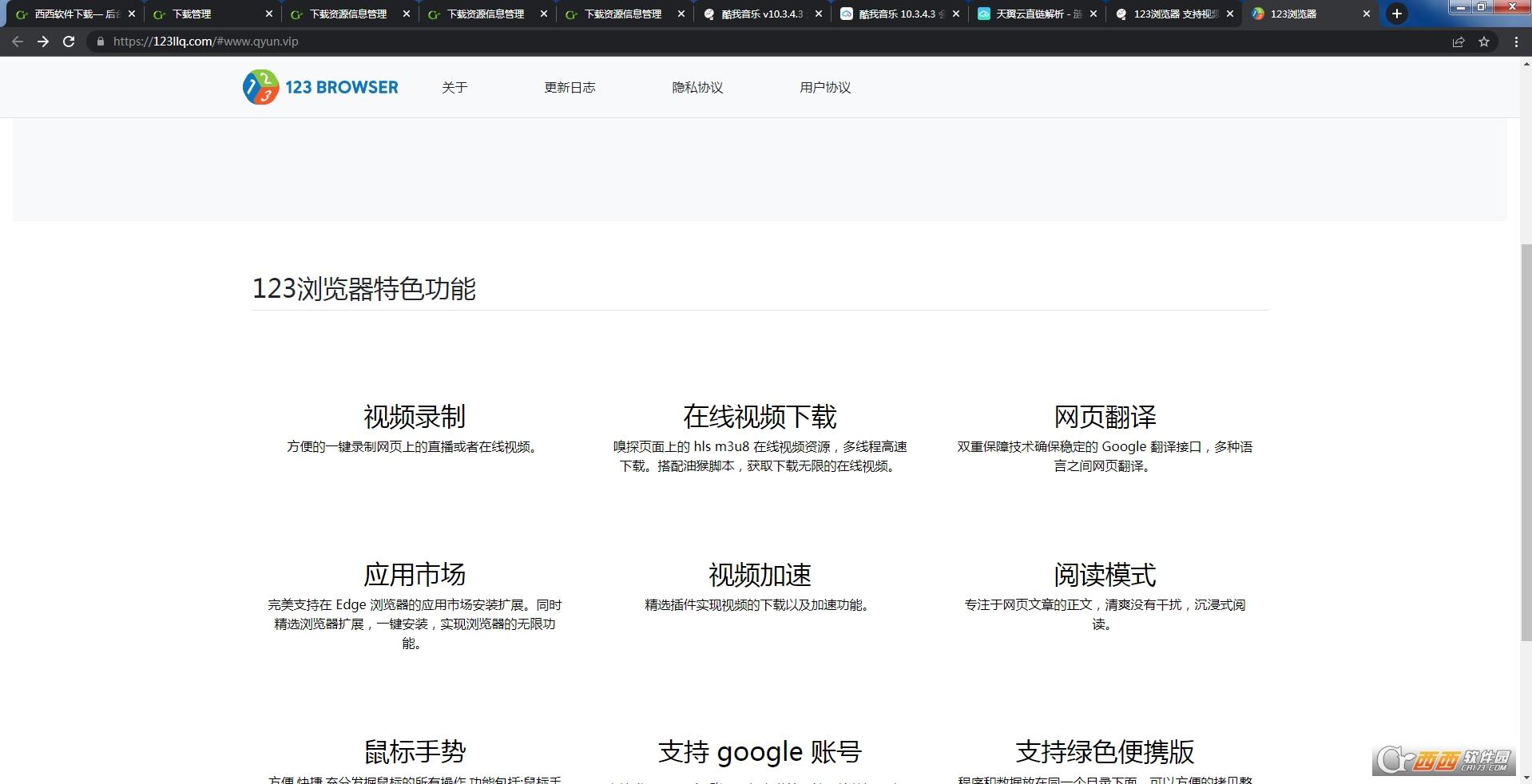Click the hls m3u8 download description text

coord(760,456)
